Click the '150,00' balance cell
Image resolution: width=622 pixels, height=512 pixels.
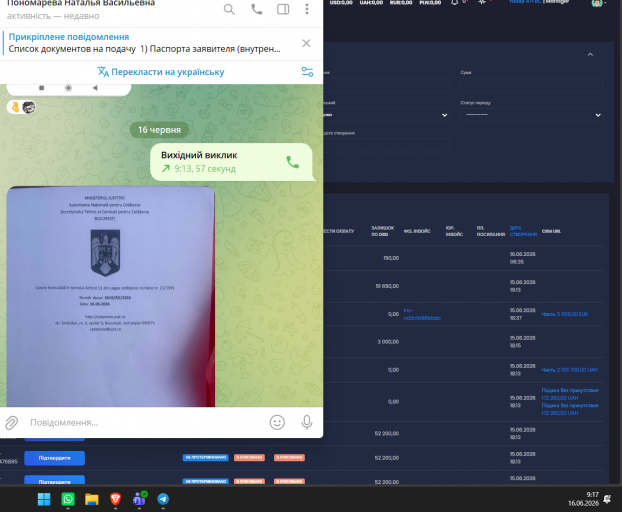(391, 258)
